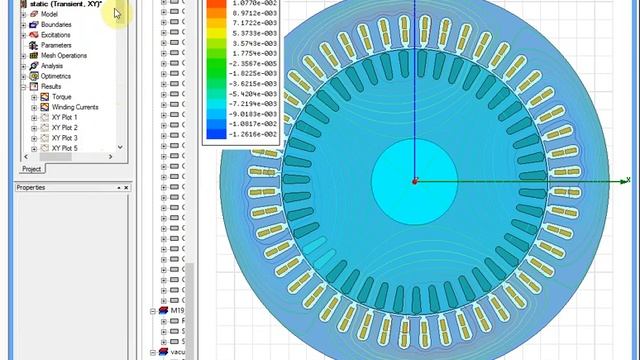Screen dimensions: 640x360
Task: Switch to the Project tab
Action: [x=31, y=169]
